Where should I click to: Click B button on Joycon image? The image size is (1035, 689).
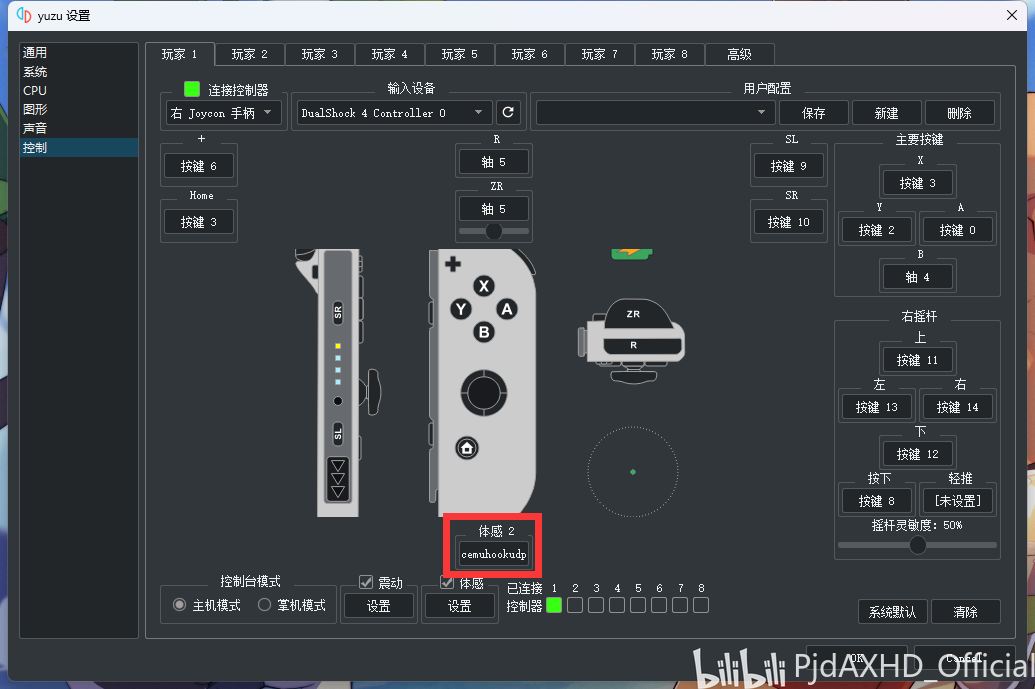484,332
